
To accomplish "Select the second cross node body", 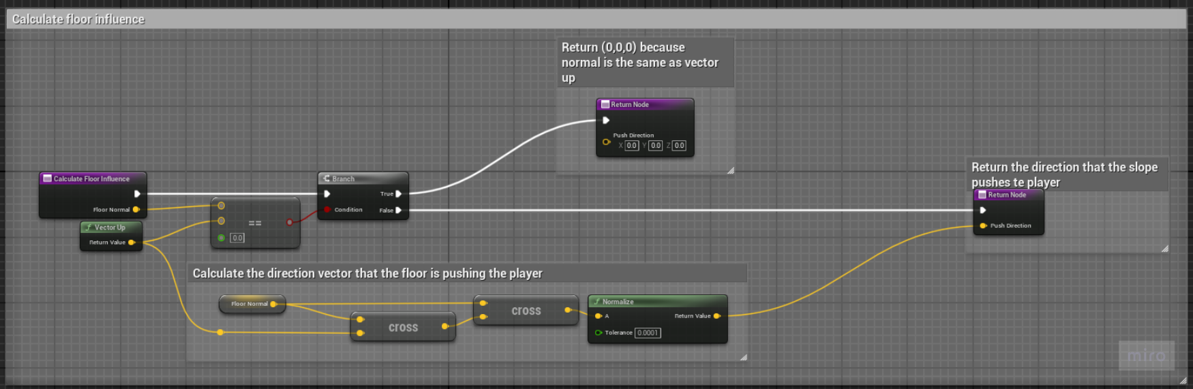I will coord(526,311).
